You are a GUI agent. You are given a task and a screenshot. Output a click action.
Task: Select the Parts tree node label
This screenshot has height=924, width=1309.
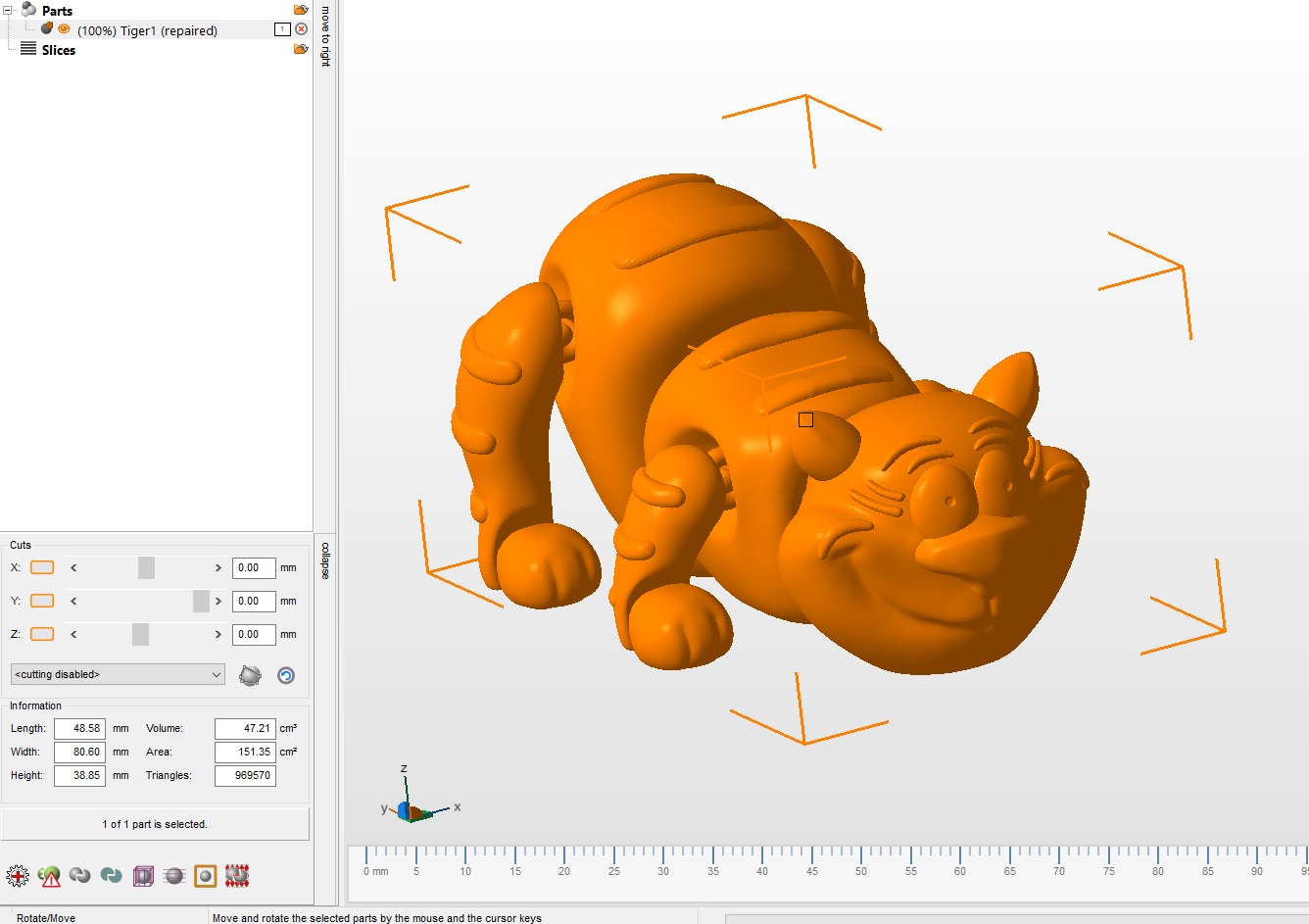57,11
